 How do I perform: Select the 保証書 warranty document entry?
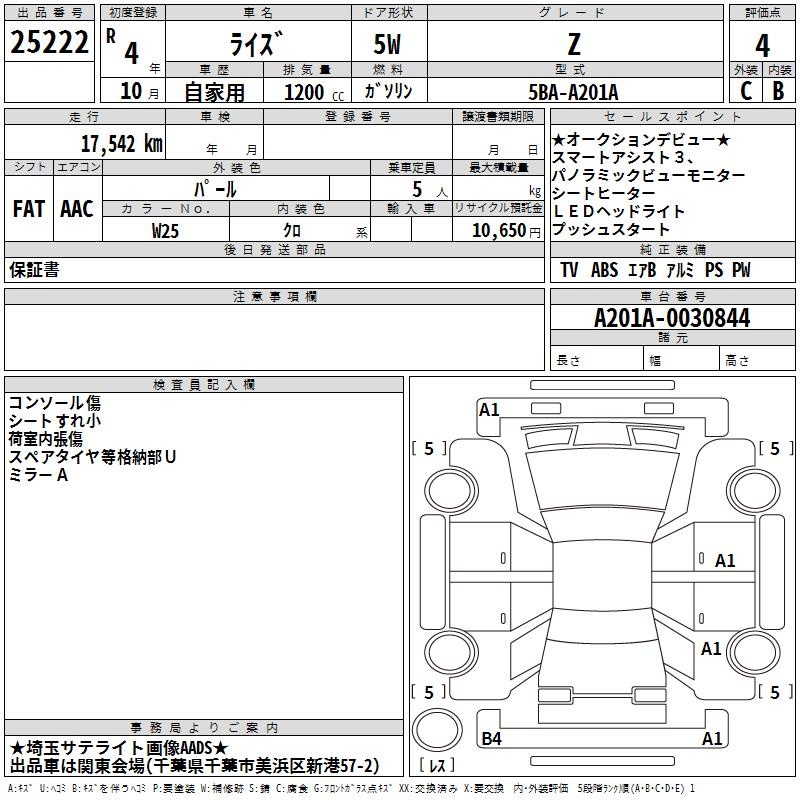click(35, 270)
